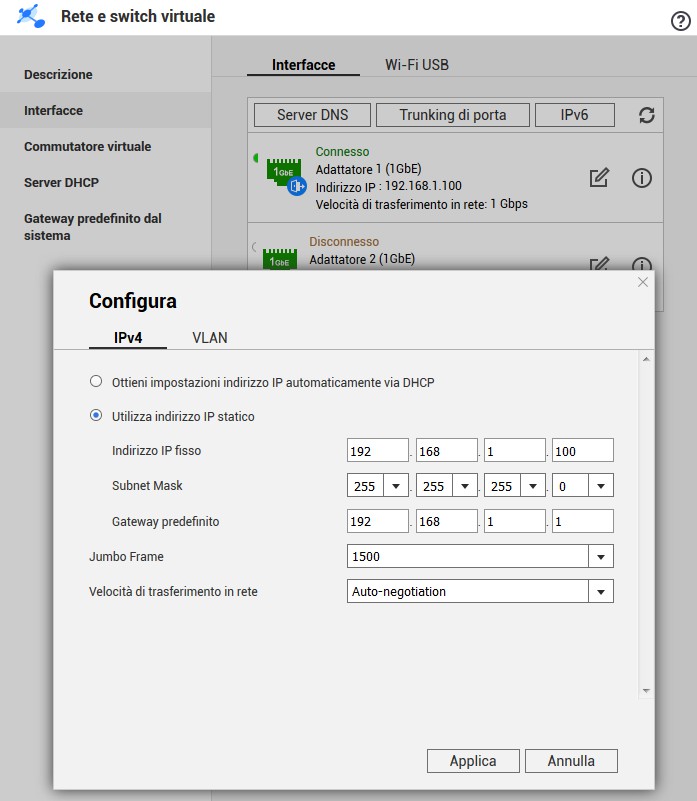Click the Adattatore 2 network card icon
This screenshot has width=697, height=801.
280,259
